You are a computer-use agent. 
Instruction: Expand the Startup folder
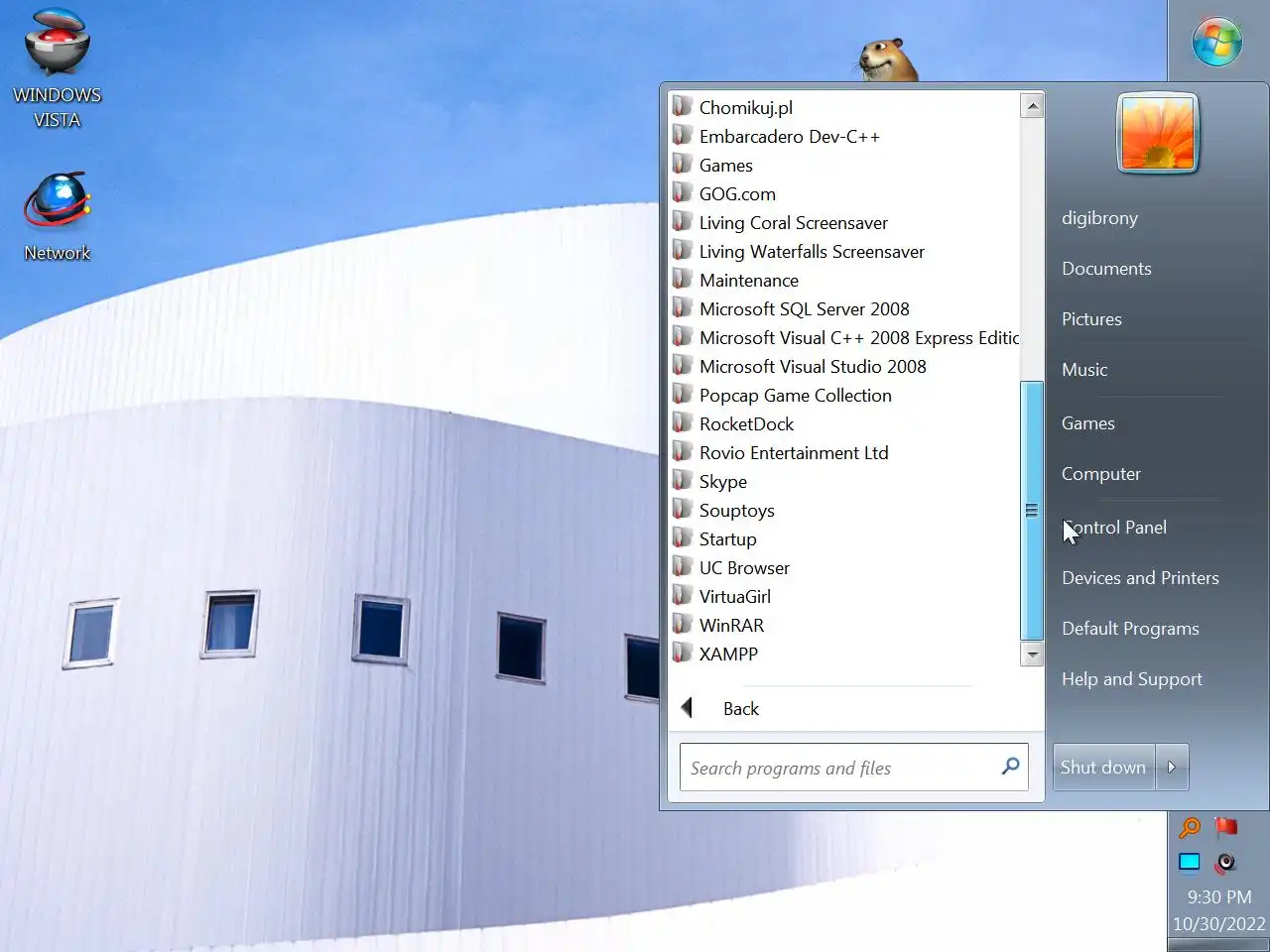point(844,538)
